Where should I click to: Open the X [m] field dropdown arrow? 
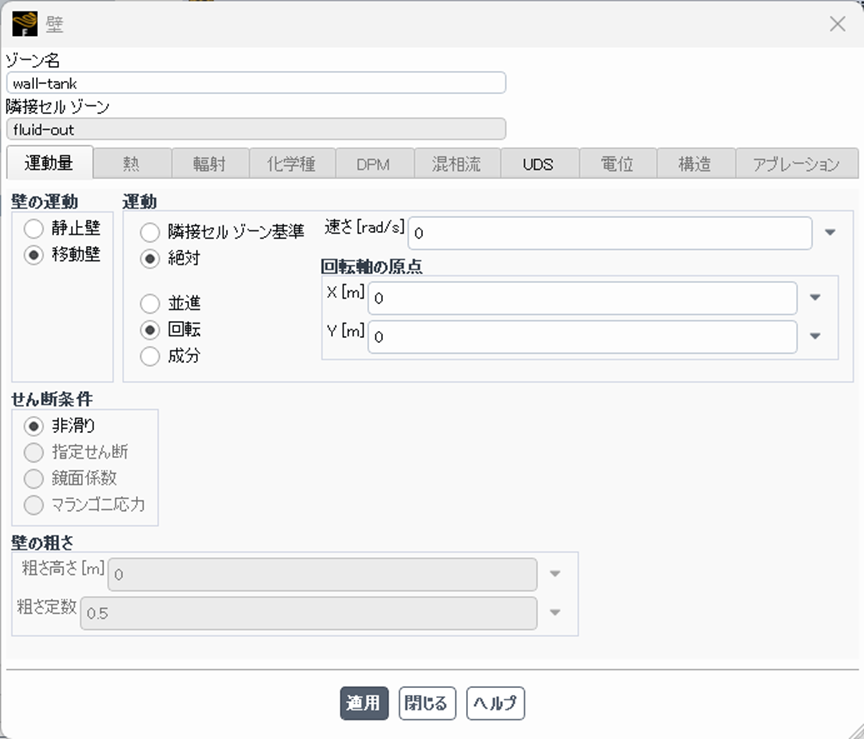[x=815, y=298]
